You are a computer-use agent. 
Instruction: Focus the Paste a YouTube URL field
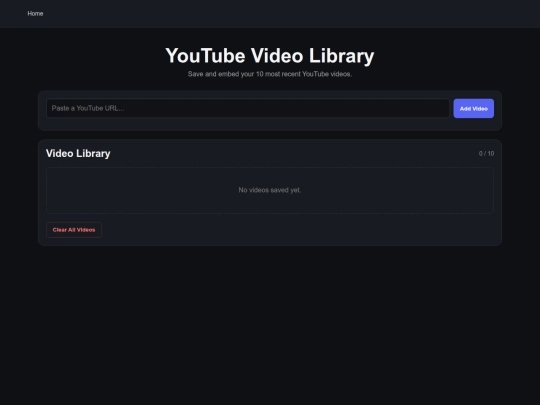[248, 108]
